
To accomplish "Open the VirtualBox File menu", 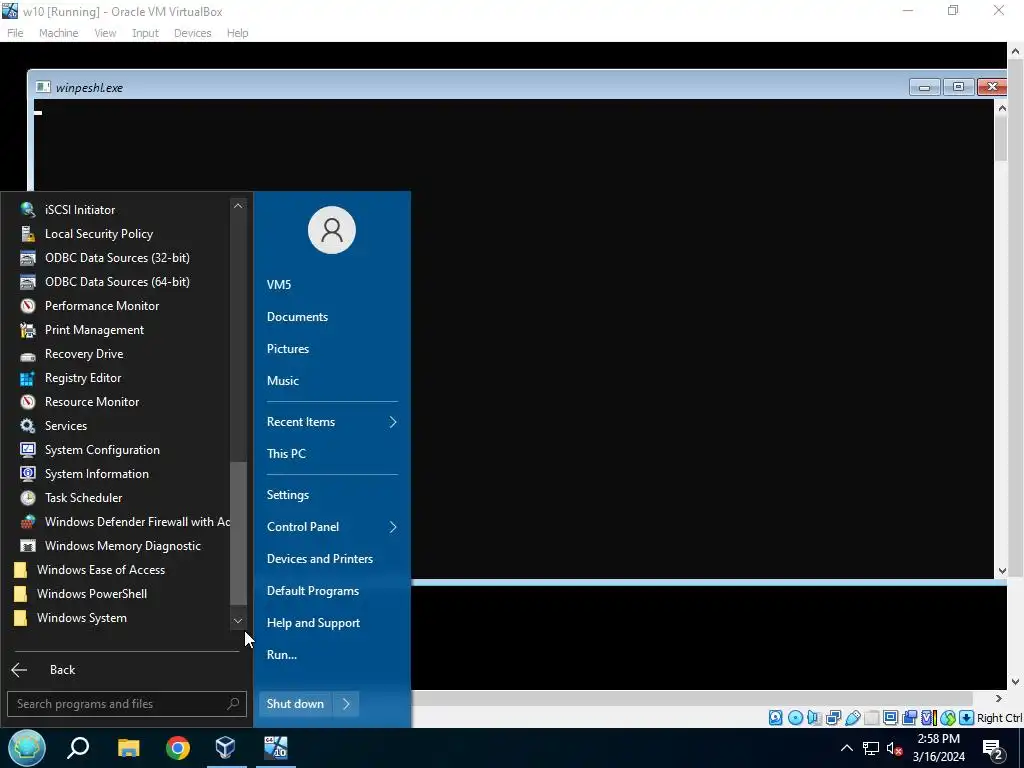I will (x=15, y=33).
